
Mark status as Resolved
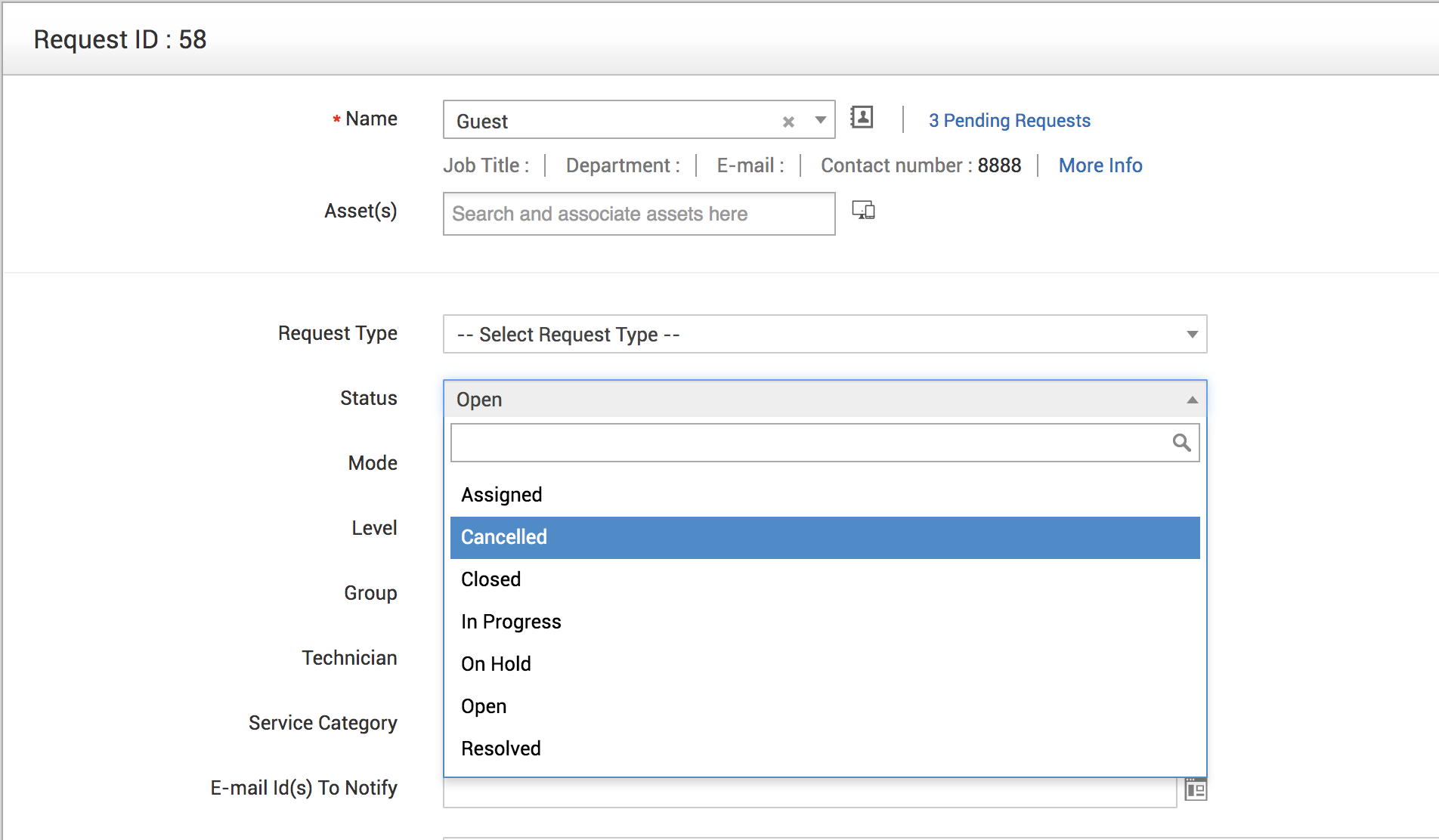tap(825, 749)
